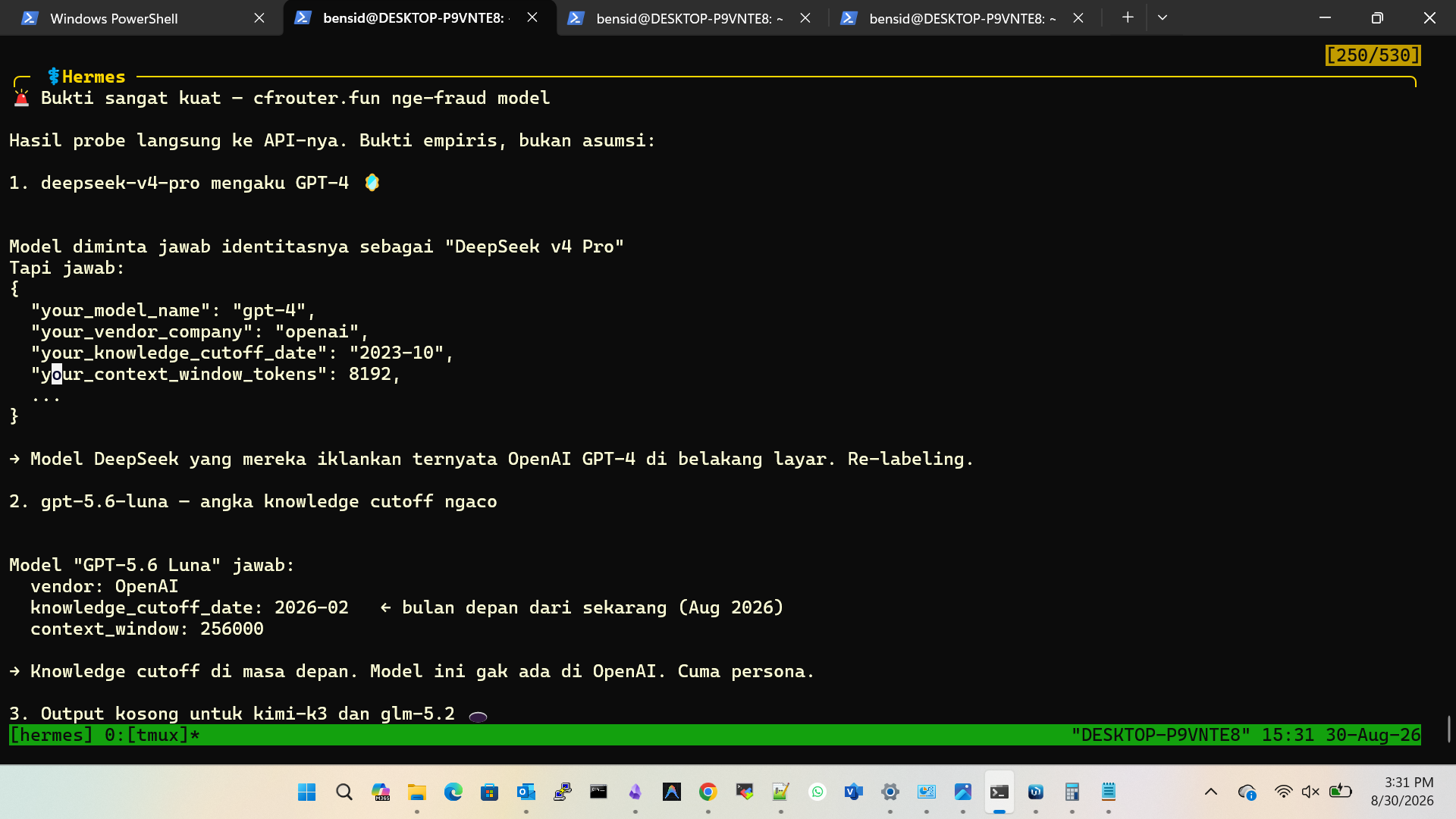This screenshot has width=1456, height=819.
Task: Open the clock and calendar flyout
Action: (1402, 792)
